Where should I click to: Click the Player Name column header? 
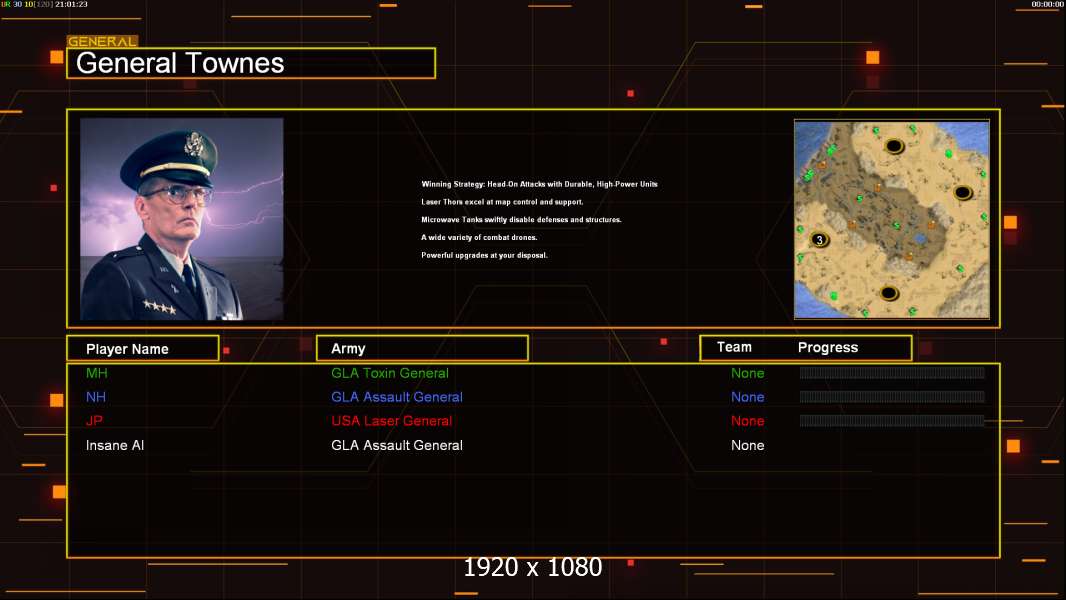143,349
